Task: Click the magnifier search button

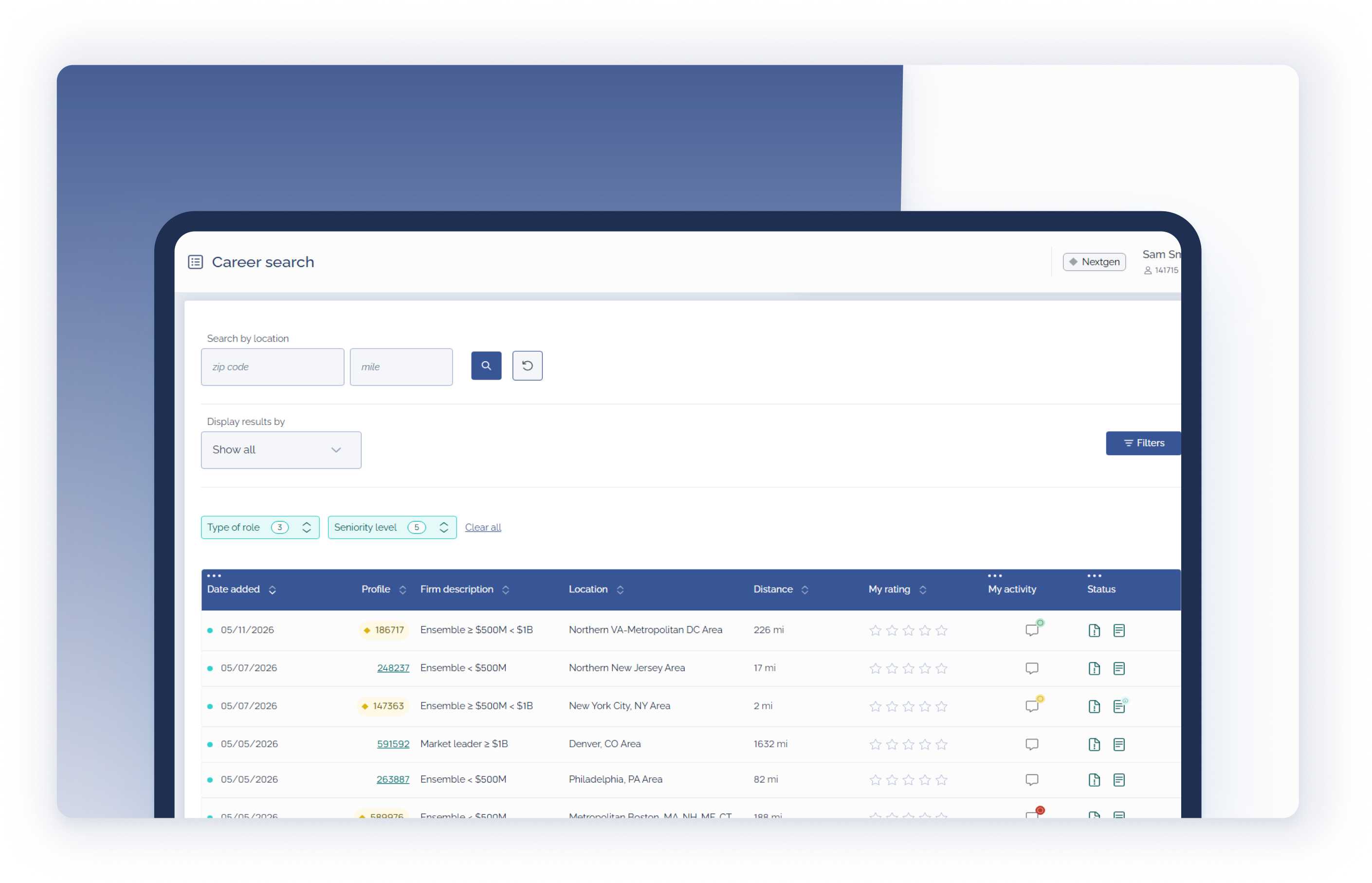Action: tap(486, 366)
